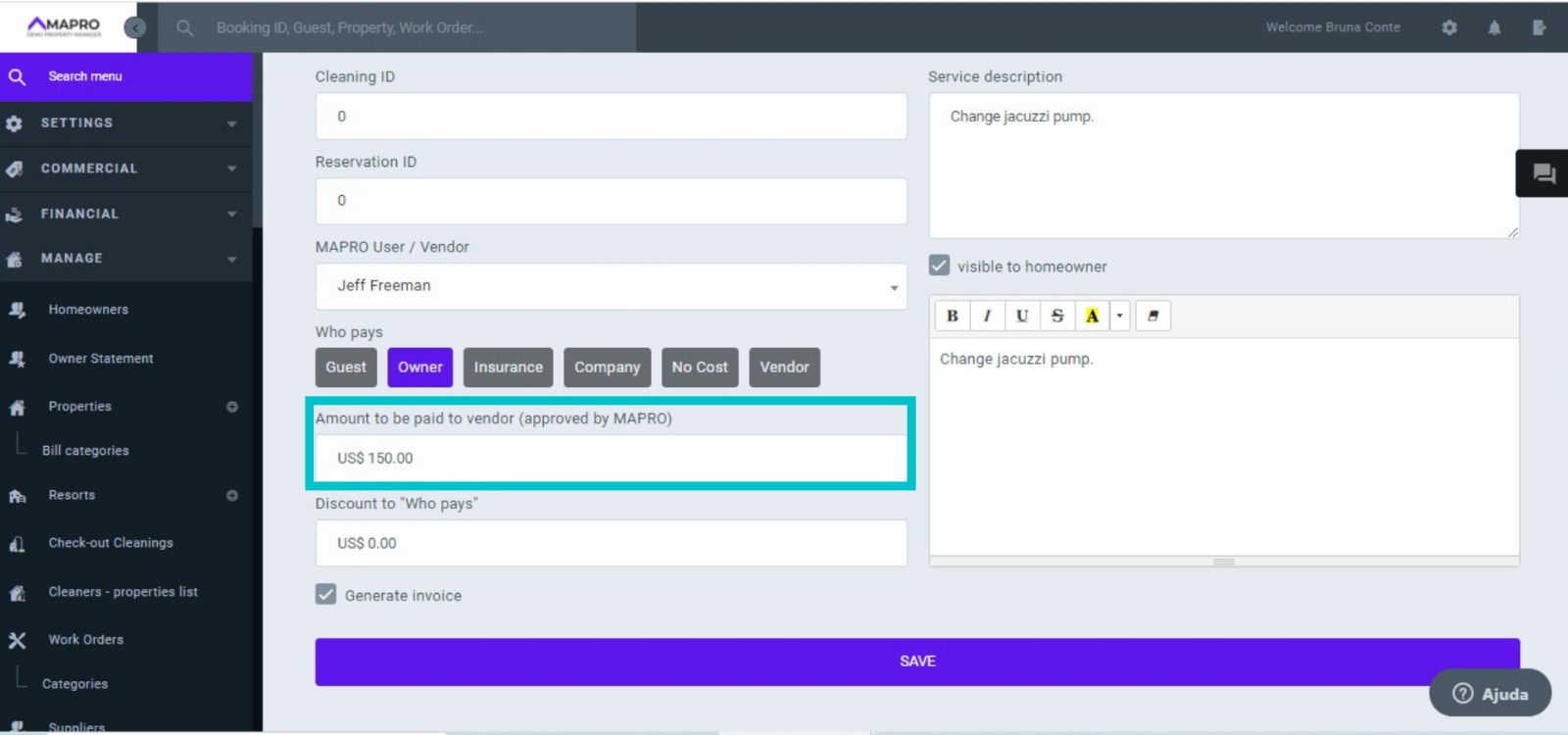Go to Owner Statement menu item
The width and height of the screenshot is (1568, 735).
coord(101,359)
